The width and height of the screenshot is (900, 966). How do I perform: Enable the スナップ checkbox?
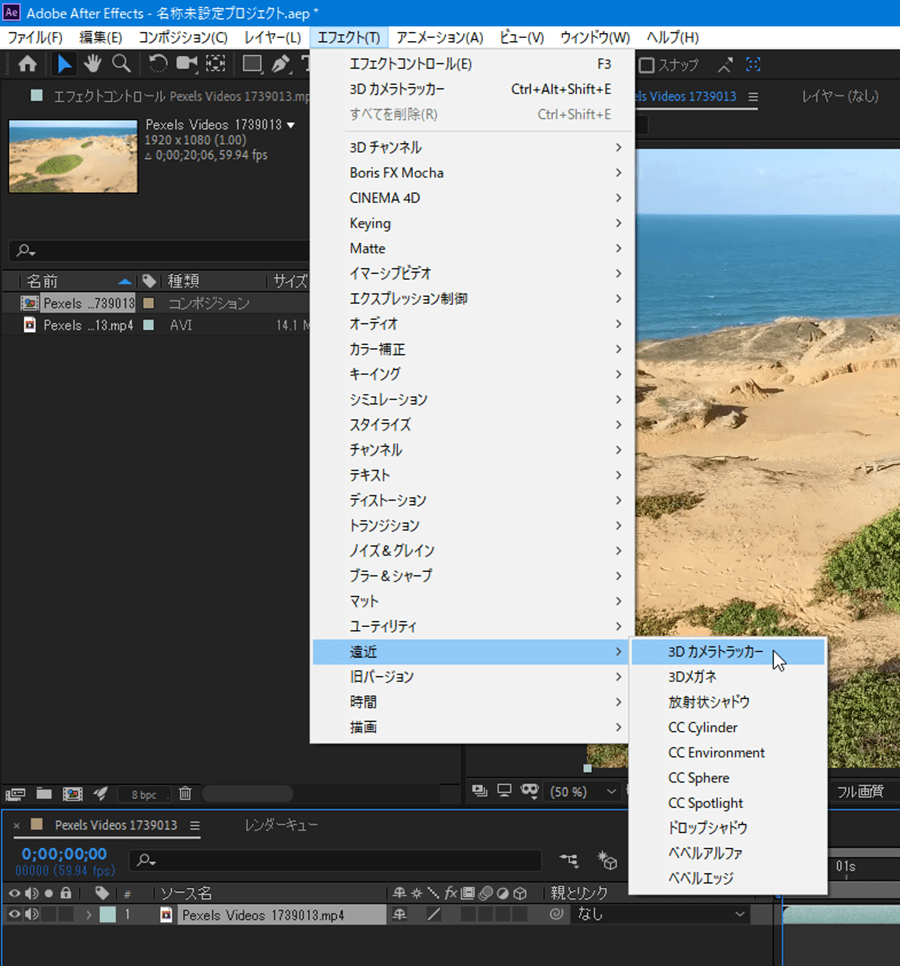pyautogui.click(x=647, y=65)
